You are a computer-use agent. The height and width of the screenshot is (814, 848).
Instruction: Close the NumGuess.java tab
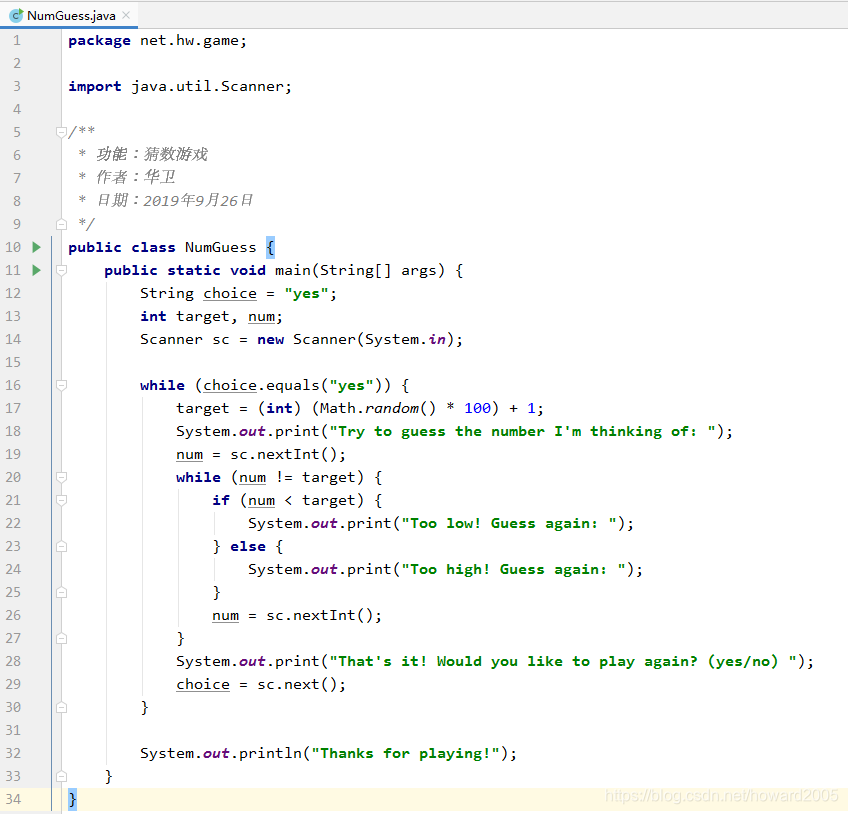point(126,15)
